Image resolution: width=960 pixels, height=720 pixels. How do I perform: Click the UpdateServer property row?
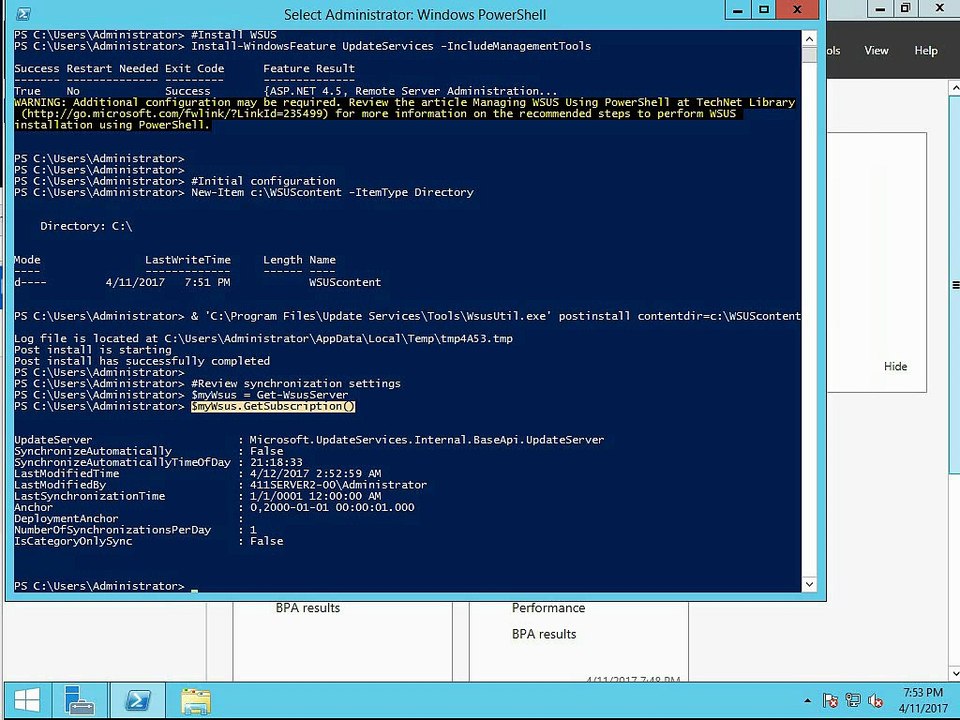point(309,440)
